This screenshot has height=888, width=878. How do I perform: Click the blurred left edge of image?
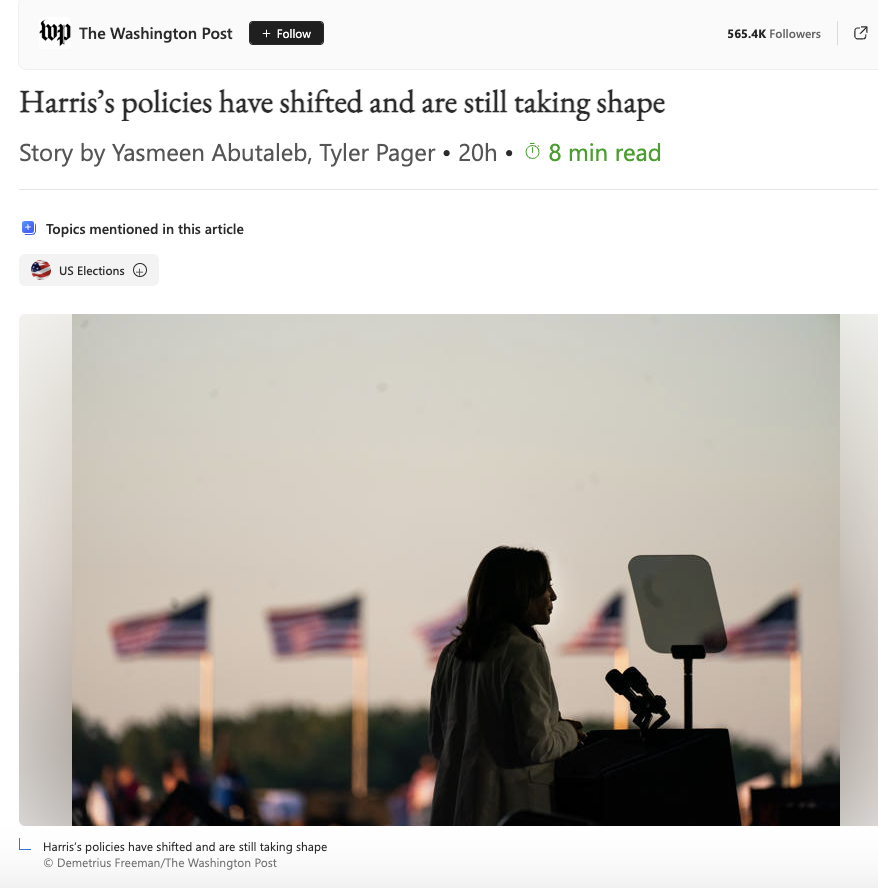[x=45, y=570]
